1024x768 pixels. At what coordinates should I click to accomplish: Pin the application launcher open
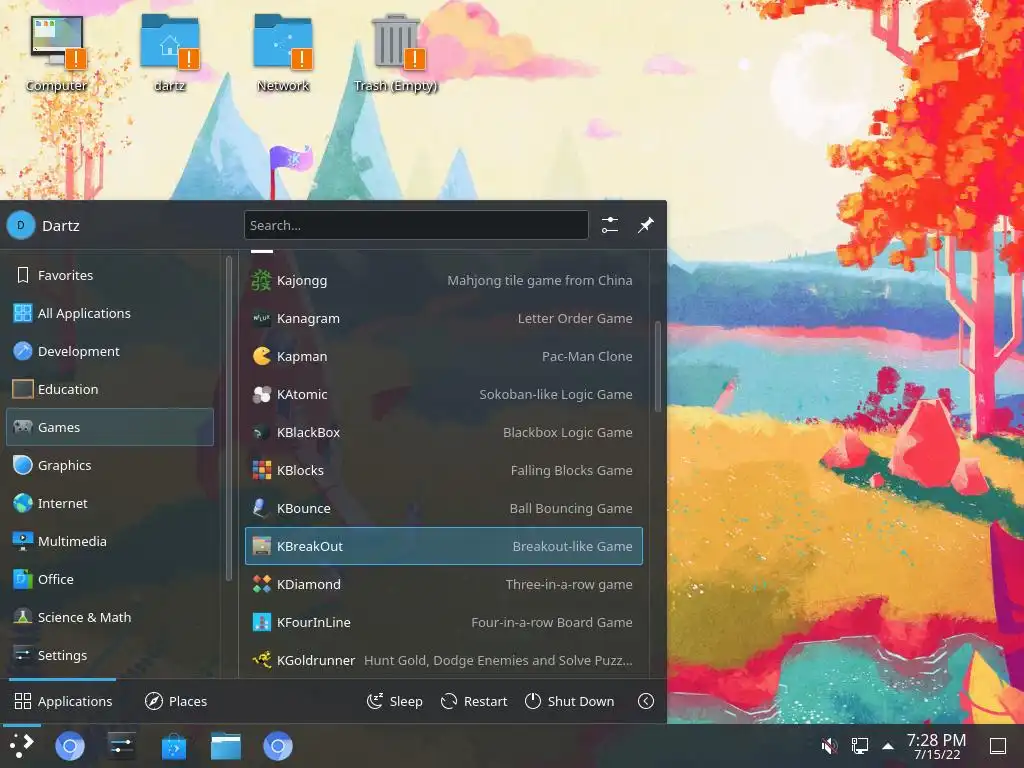pyautogui.click(x=645, y=225)
